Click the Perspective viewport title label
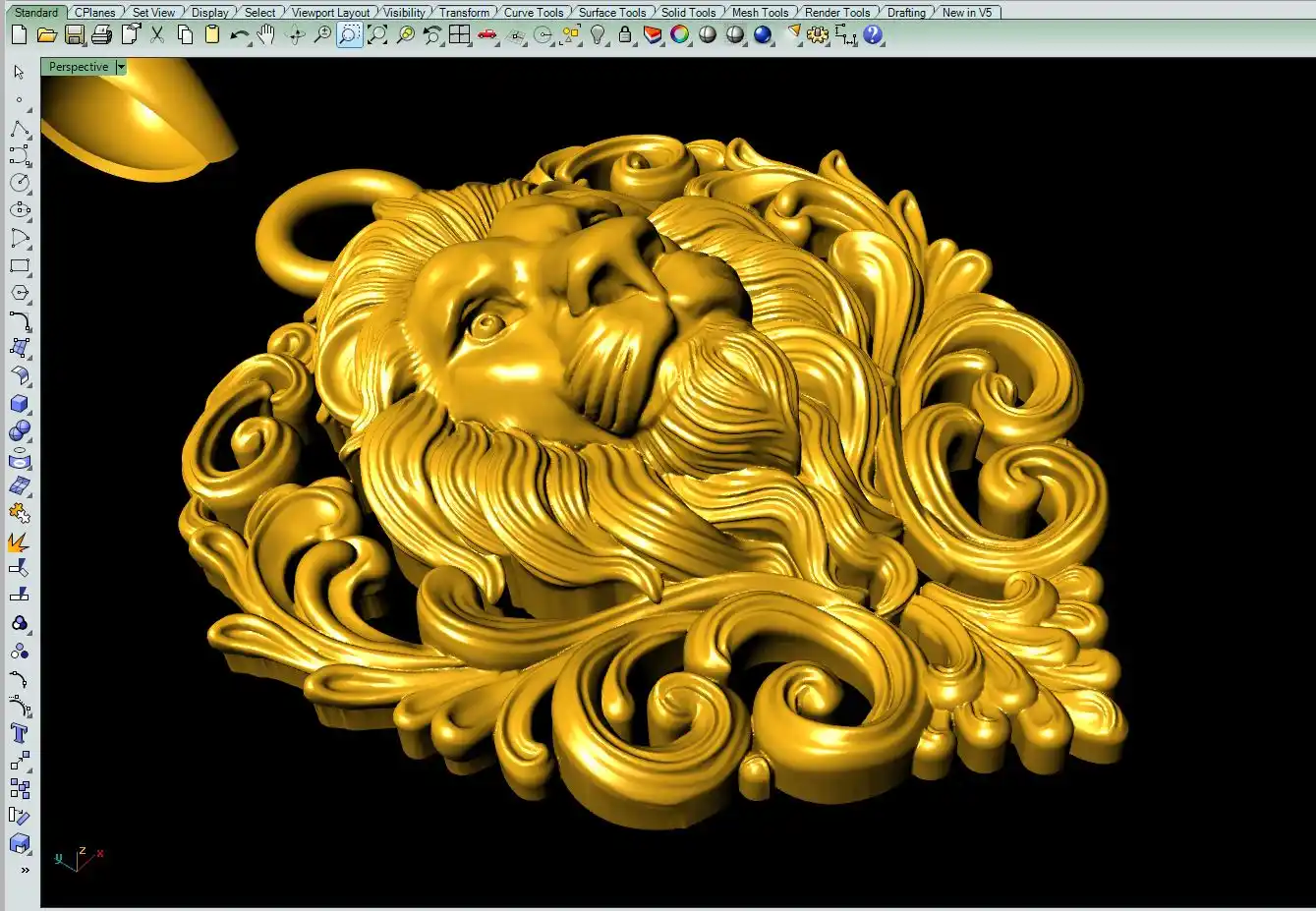 (x=79, y=67)
